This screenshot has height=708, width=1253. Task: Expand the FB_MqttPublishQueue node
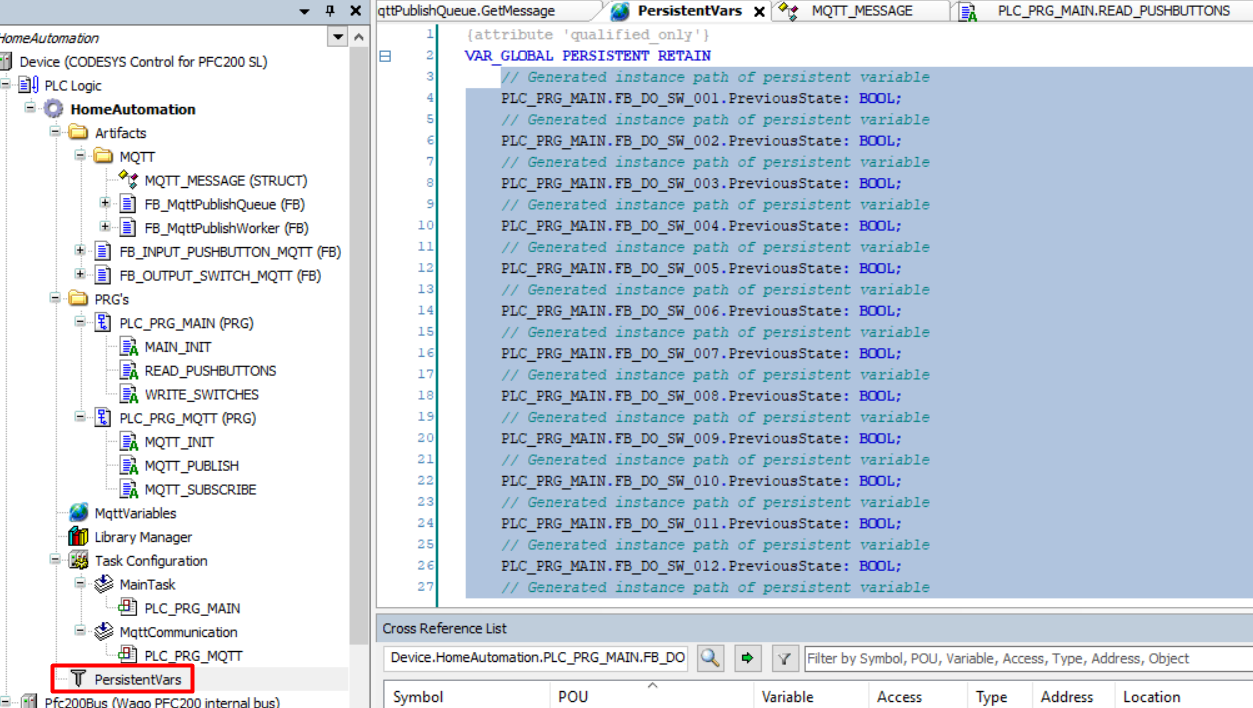click(105, 203)
